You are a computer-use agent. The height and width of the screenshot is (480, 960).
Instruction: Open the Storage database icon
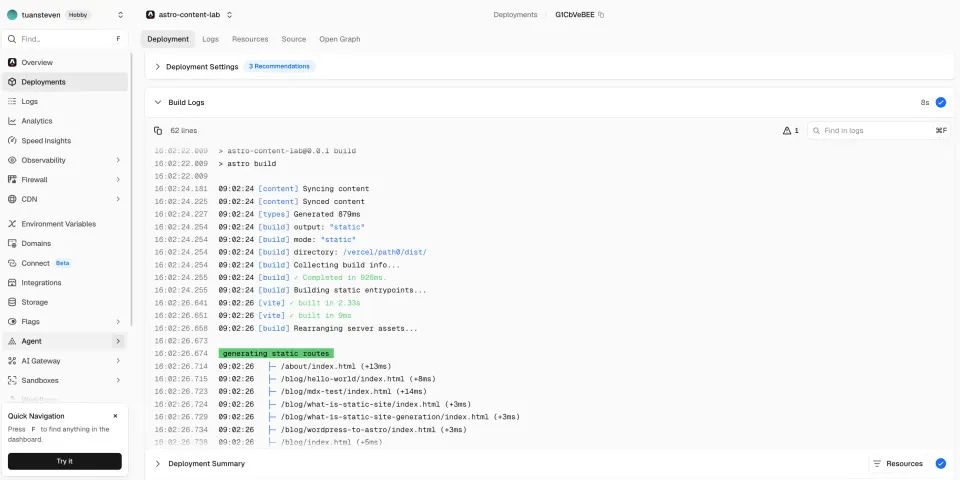(12, 302)
